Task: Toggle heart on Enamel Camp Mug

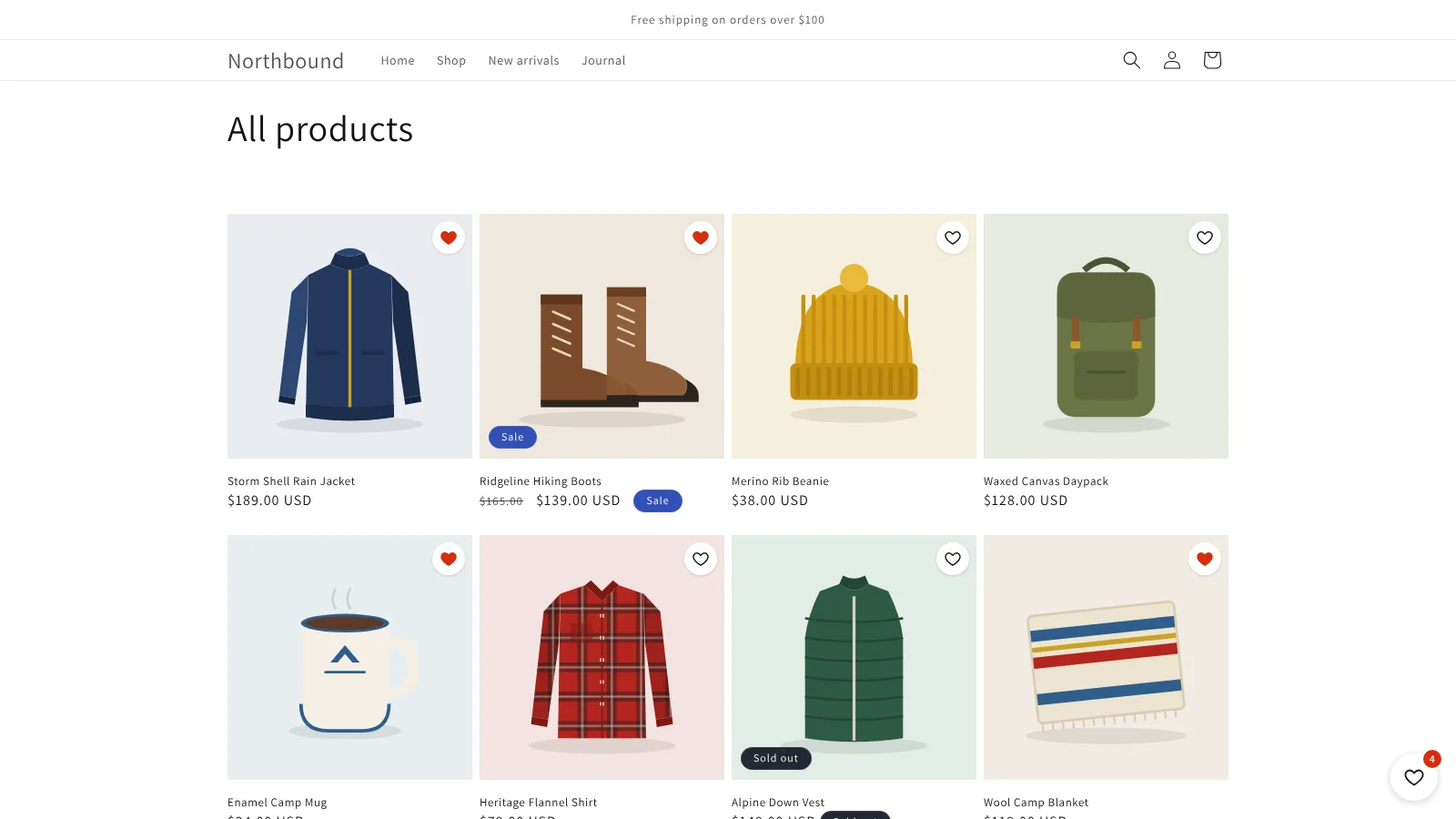Action: pyautogui.click(x=449, y=559)
